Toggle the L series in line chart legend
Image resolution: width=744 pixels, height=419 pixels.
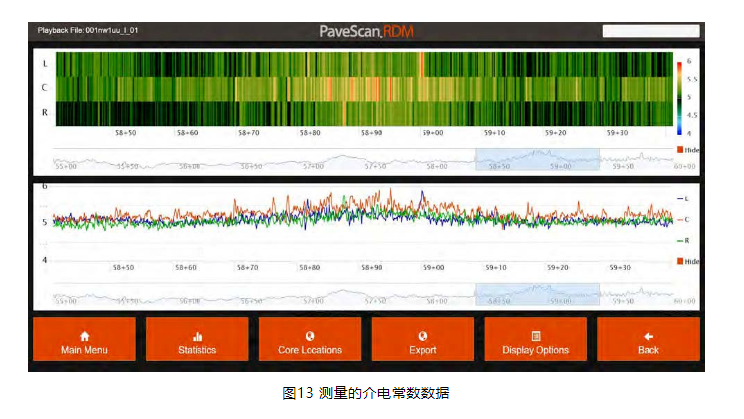click(x=683, y=199)
